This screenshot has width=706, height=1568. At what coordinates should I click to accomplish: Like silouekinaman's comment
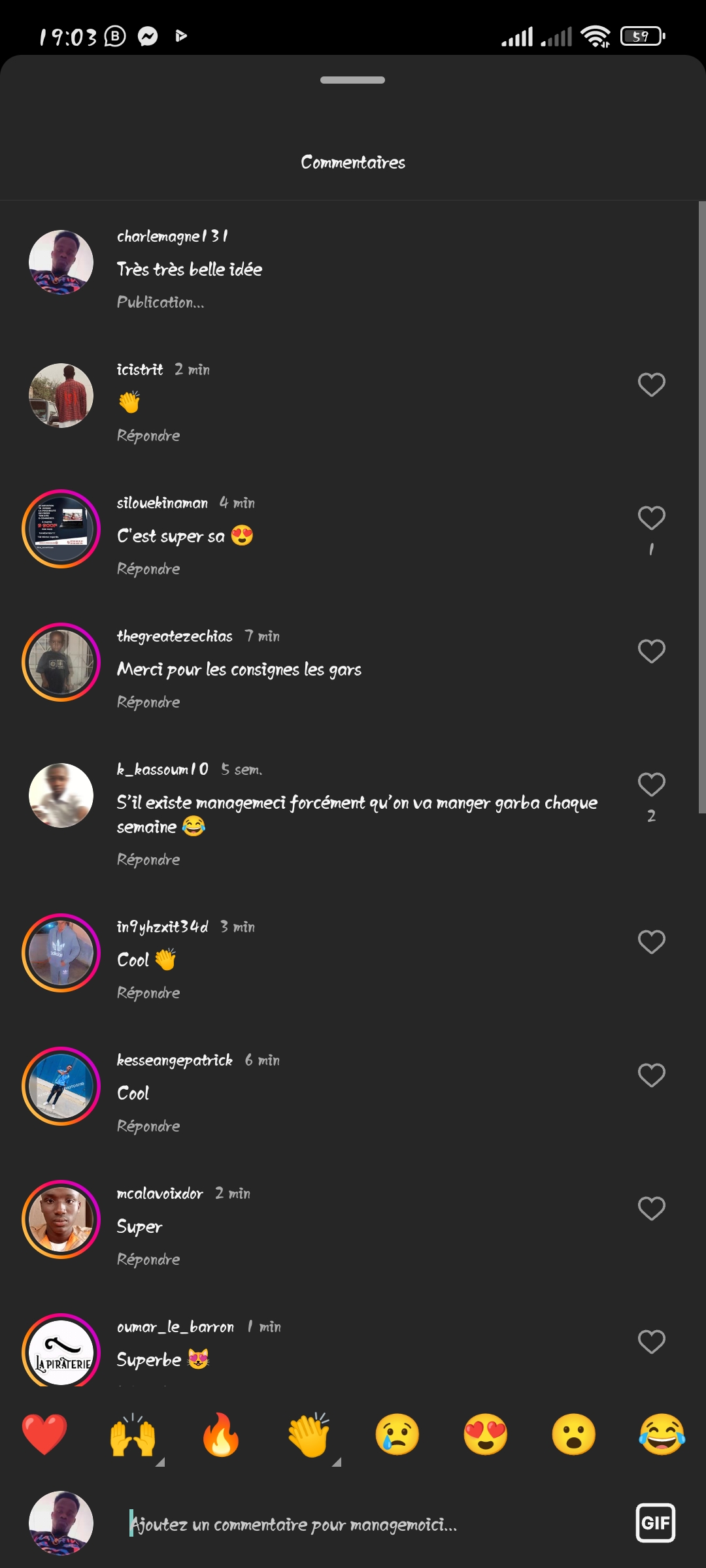point(652,518)
